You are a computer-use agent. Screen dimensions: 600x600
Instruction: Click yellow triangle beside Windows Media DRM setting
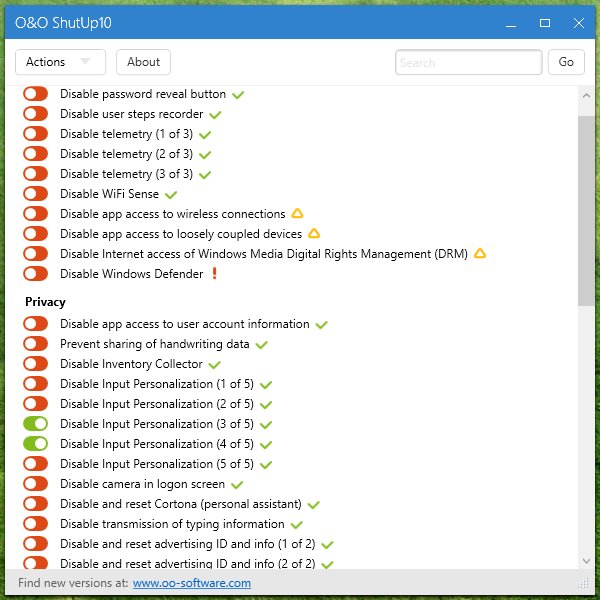[x=480, y=253]
